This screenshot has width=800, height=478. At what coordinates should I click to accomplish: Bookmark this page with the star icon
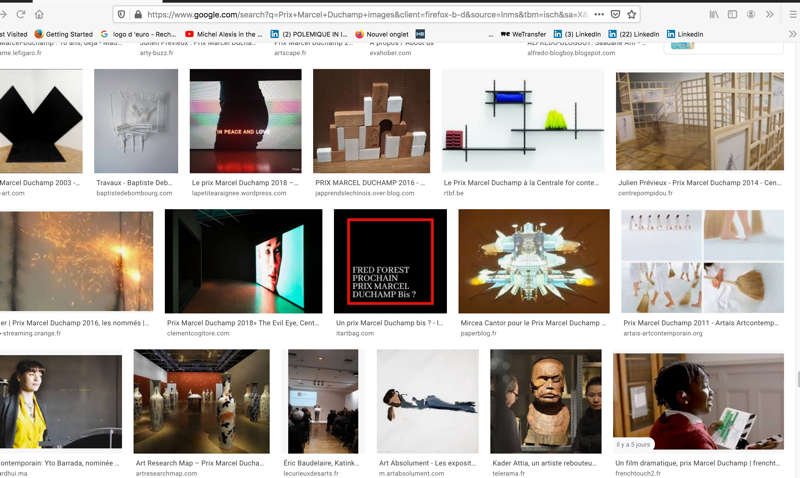click(x=632, y=14)
